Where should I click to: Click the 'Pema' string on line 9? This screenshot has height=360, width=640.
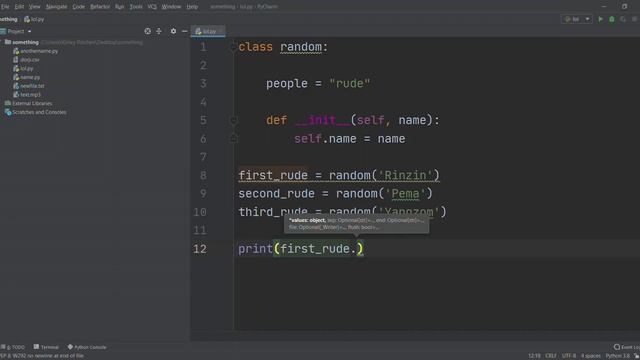(x=405, y=193)
